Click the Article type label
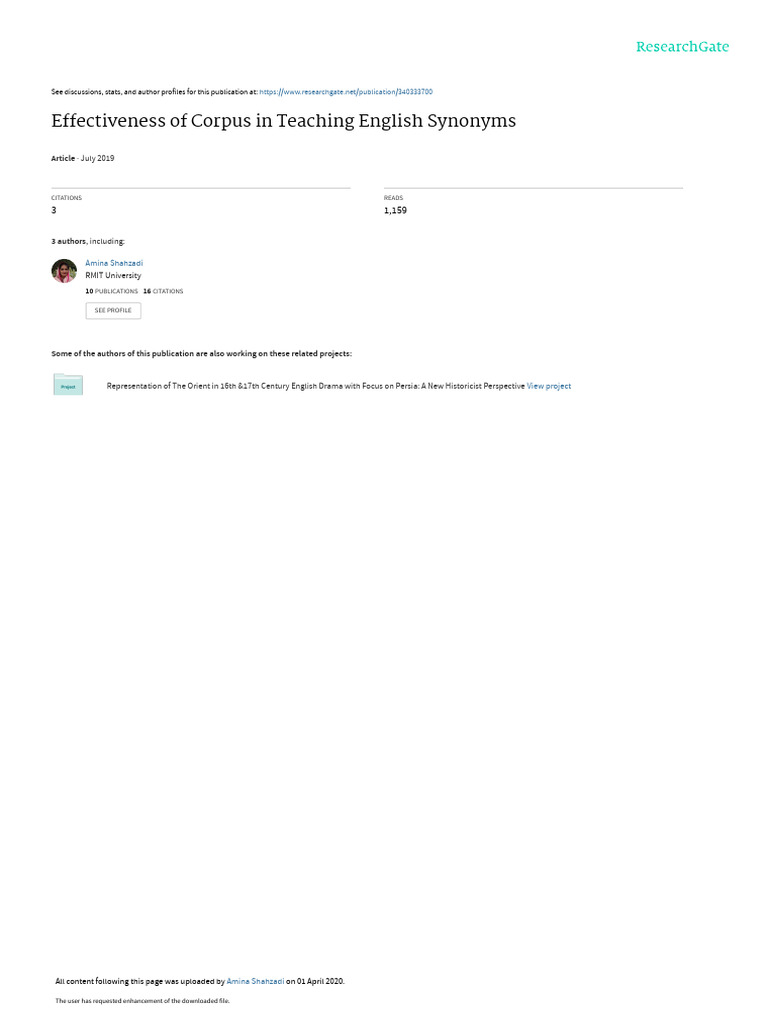 tap(63, 158)
